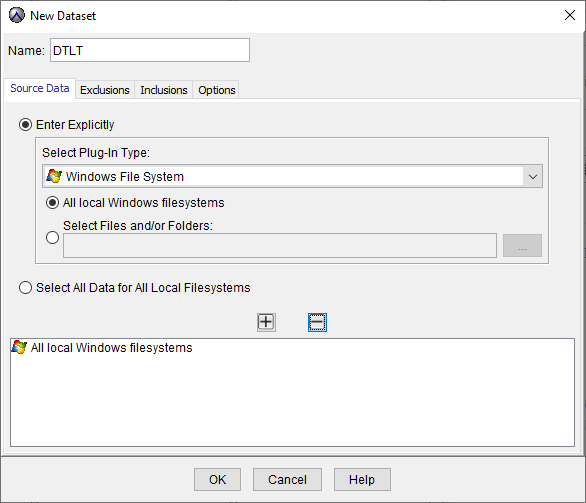The width and height of the screenshot is (586, 503).
Task: Click the Name field containing DTLT
Action: pos(150,50)
